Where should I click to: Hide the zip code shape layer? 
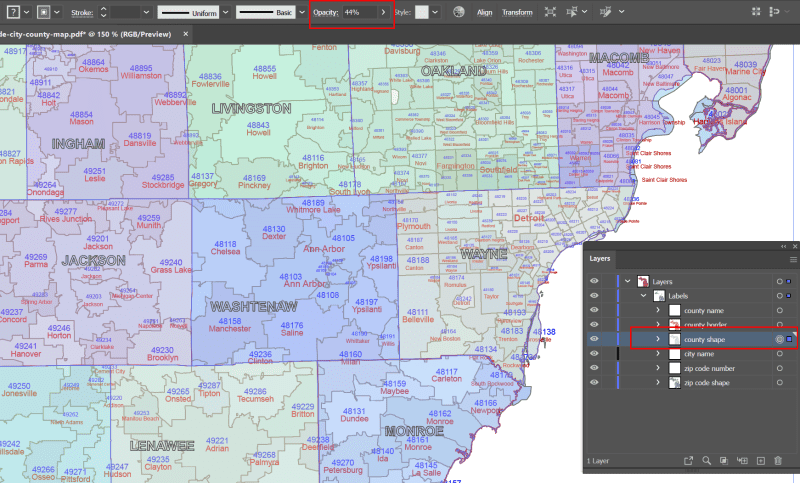click(594, 382)
